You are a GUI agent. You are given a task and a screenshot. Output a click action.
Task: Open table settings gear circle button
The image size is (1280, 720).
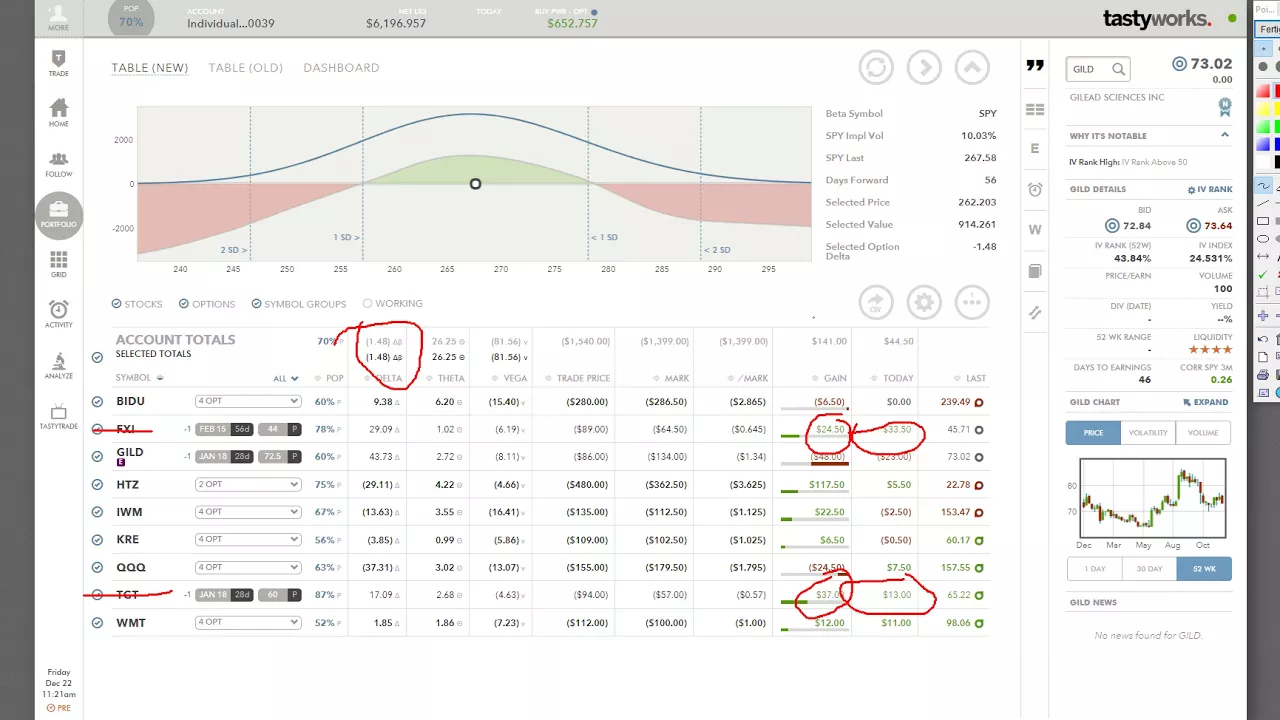(924, 302)
